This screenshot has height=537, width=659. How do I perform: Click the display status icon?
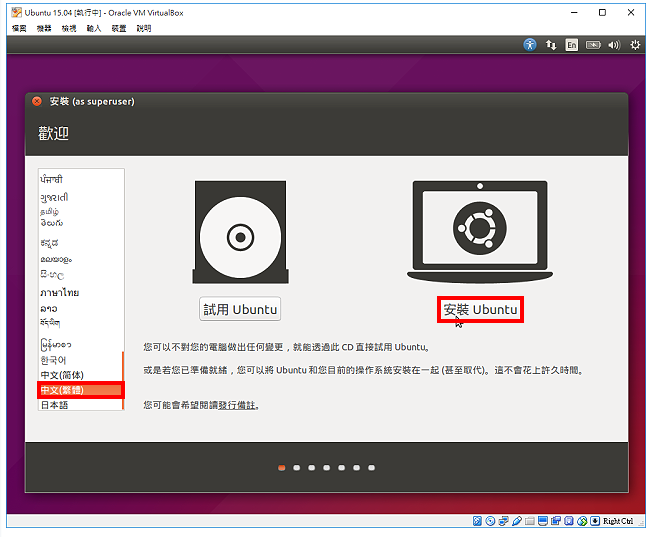tap(543, 521)
